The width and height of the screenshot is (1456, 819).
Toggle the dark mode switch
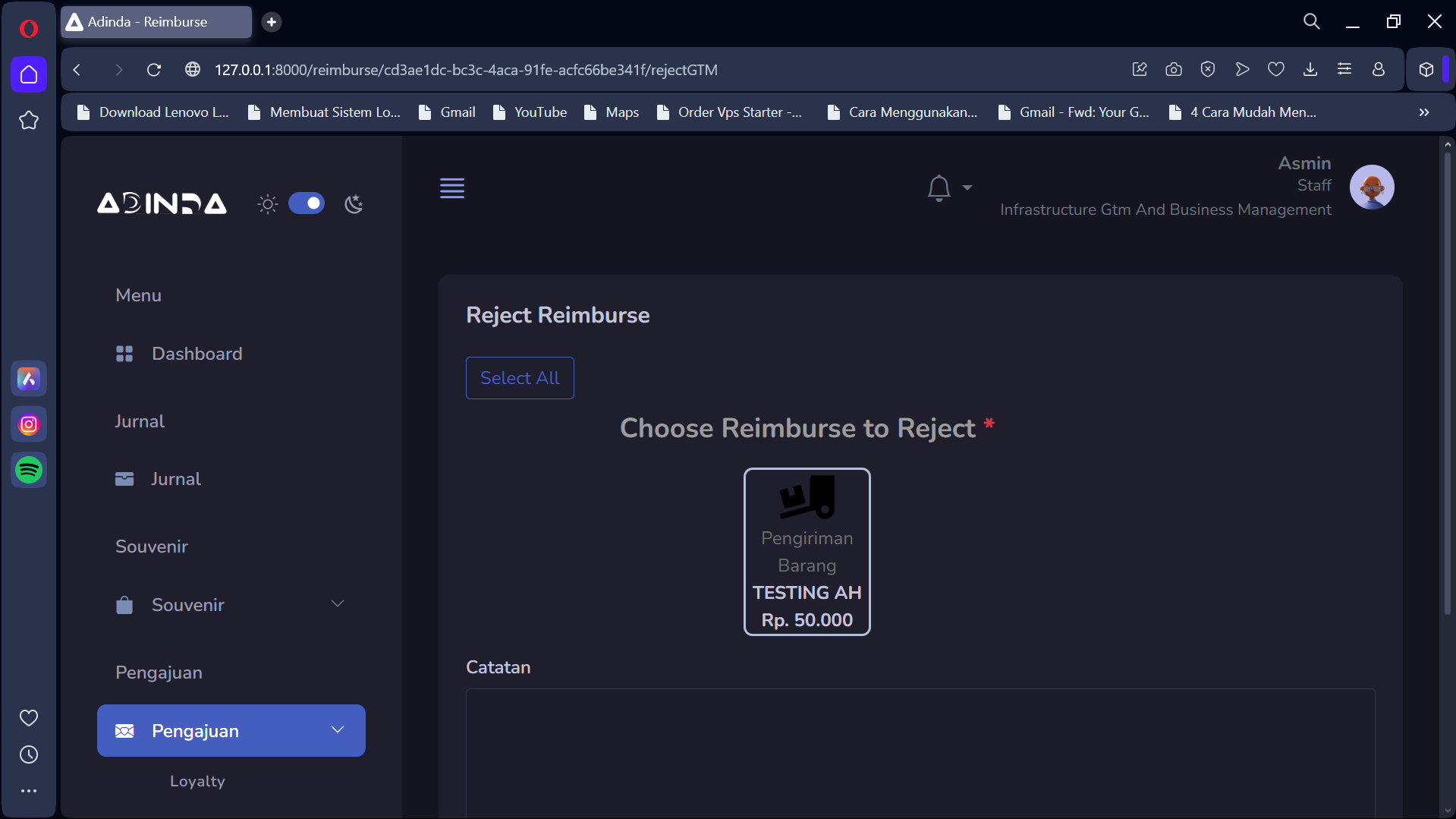point(307,204)
